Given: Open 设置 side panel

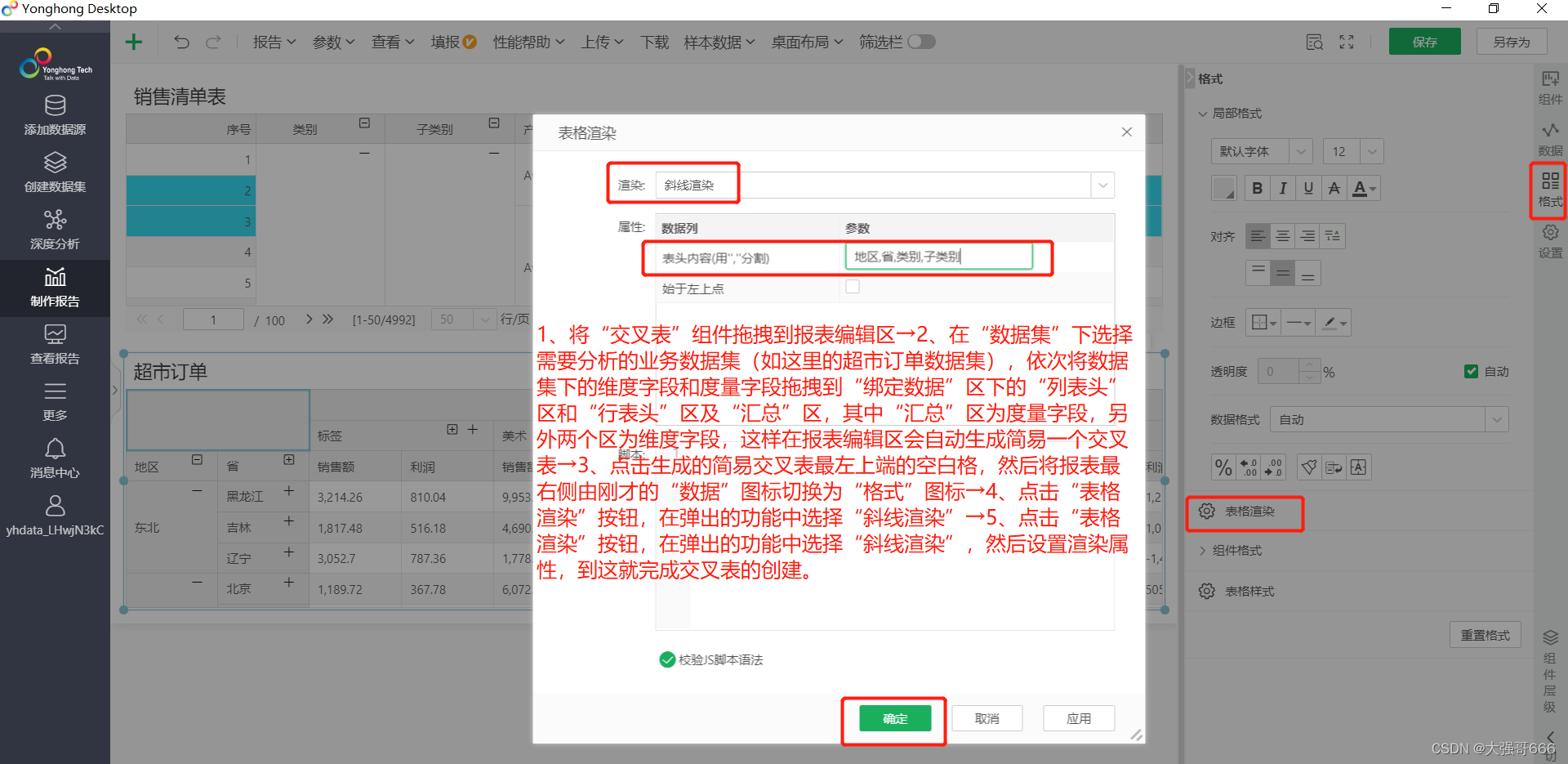Looking at the screenshot, I should 1550,242.
